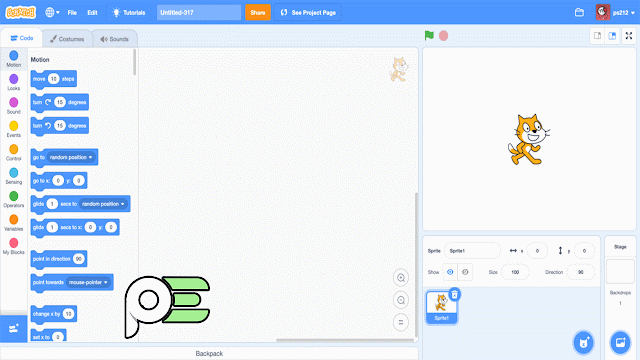This screenshot has height=360, width=640.
Task: Select the Sound block category
Action: [x=13, y=105]
